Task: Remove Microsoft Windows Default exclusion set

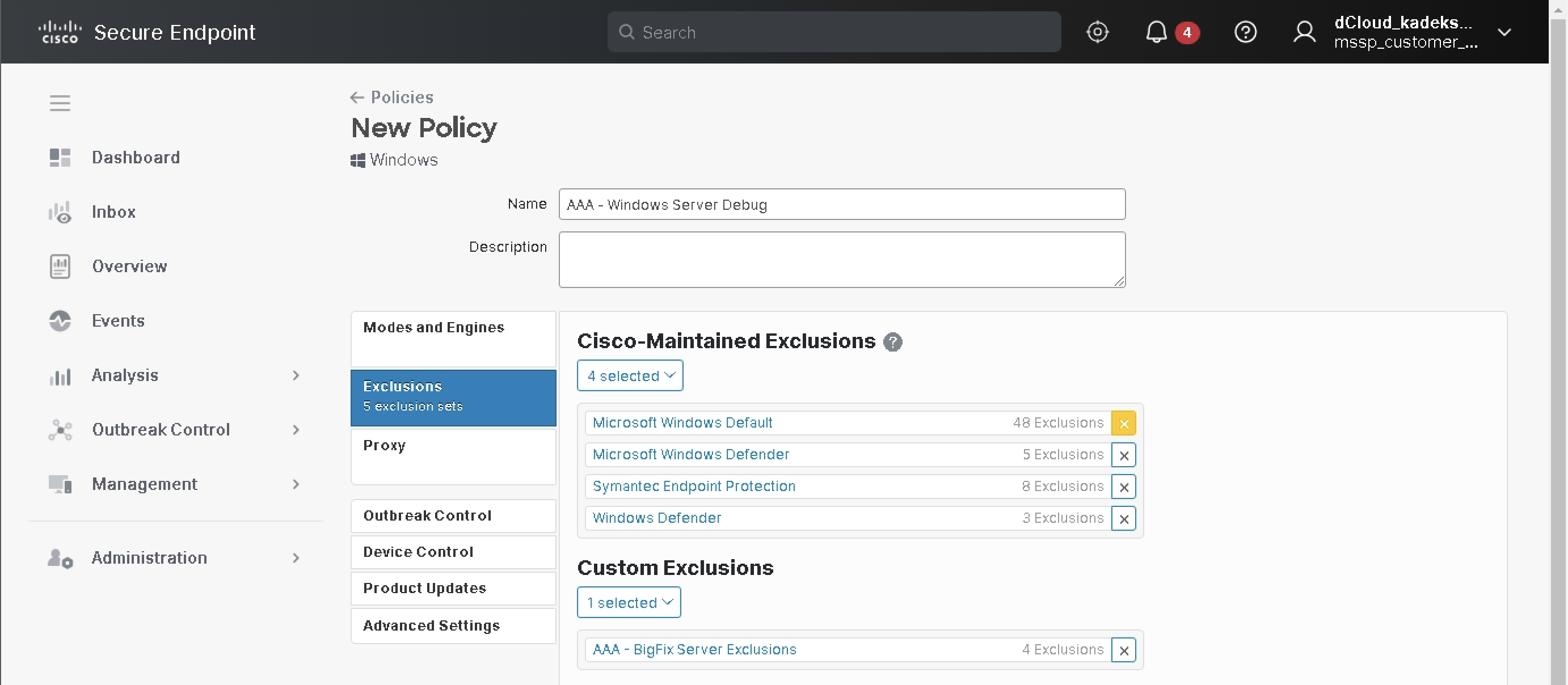Action: (1123, 424)
